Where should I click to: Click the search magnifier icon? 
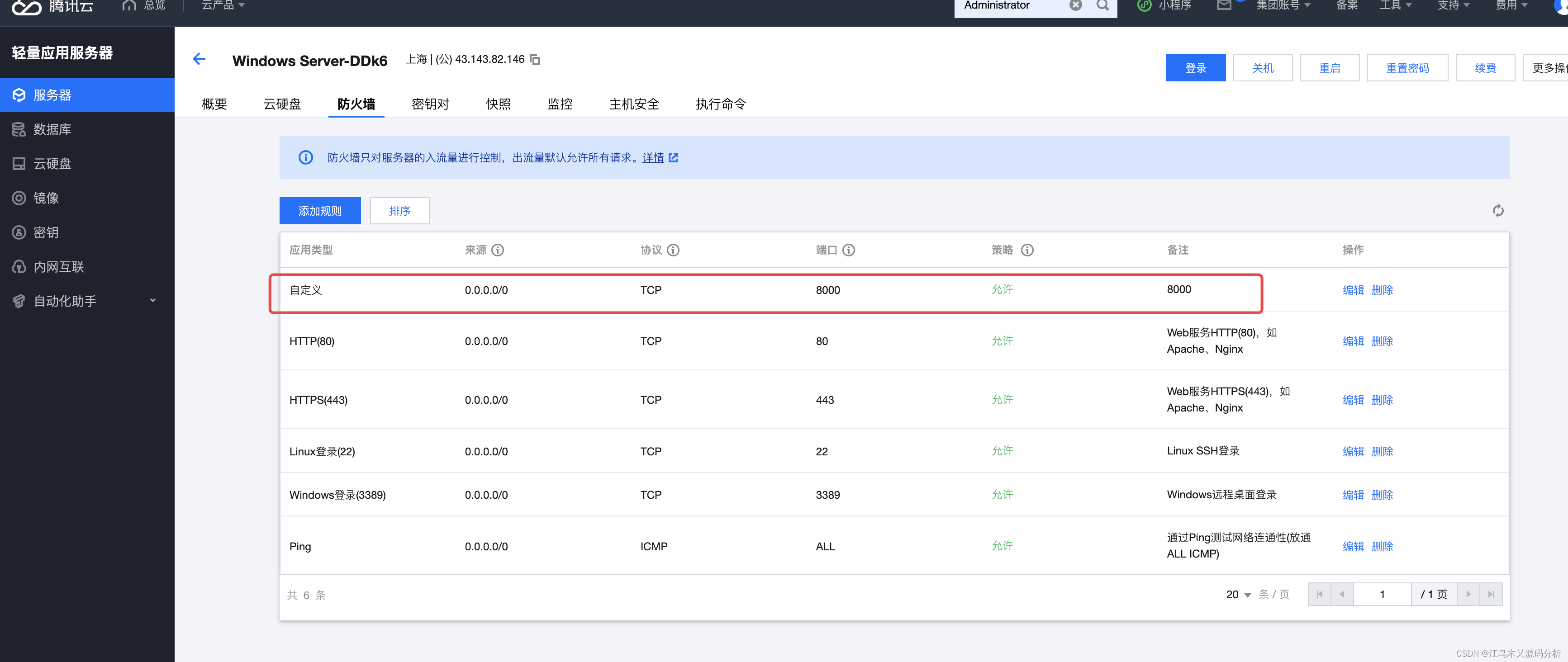[1103, 5]
